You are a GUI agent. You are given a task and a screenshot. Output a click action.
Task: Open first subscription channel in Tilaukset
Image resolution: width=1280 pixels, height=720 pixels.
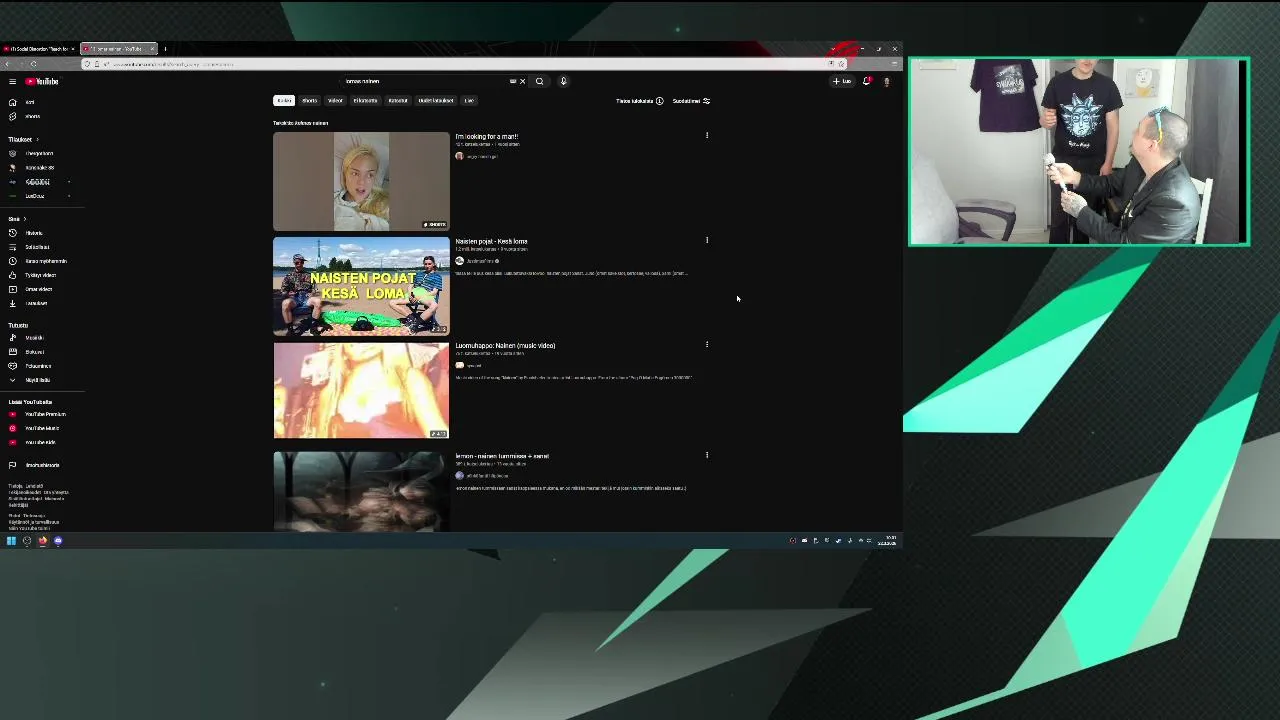[x=38, y=154]
